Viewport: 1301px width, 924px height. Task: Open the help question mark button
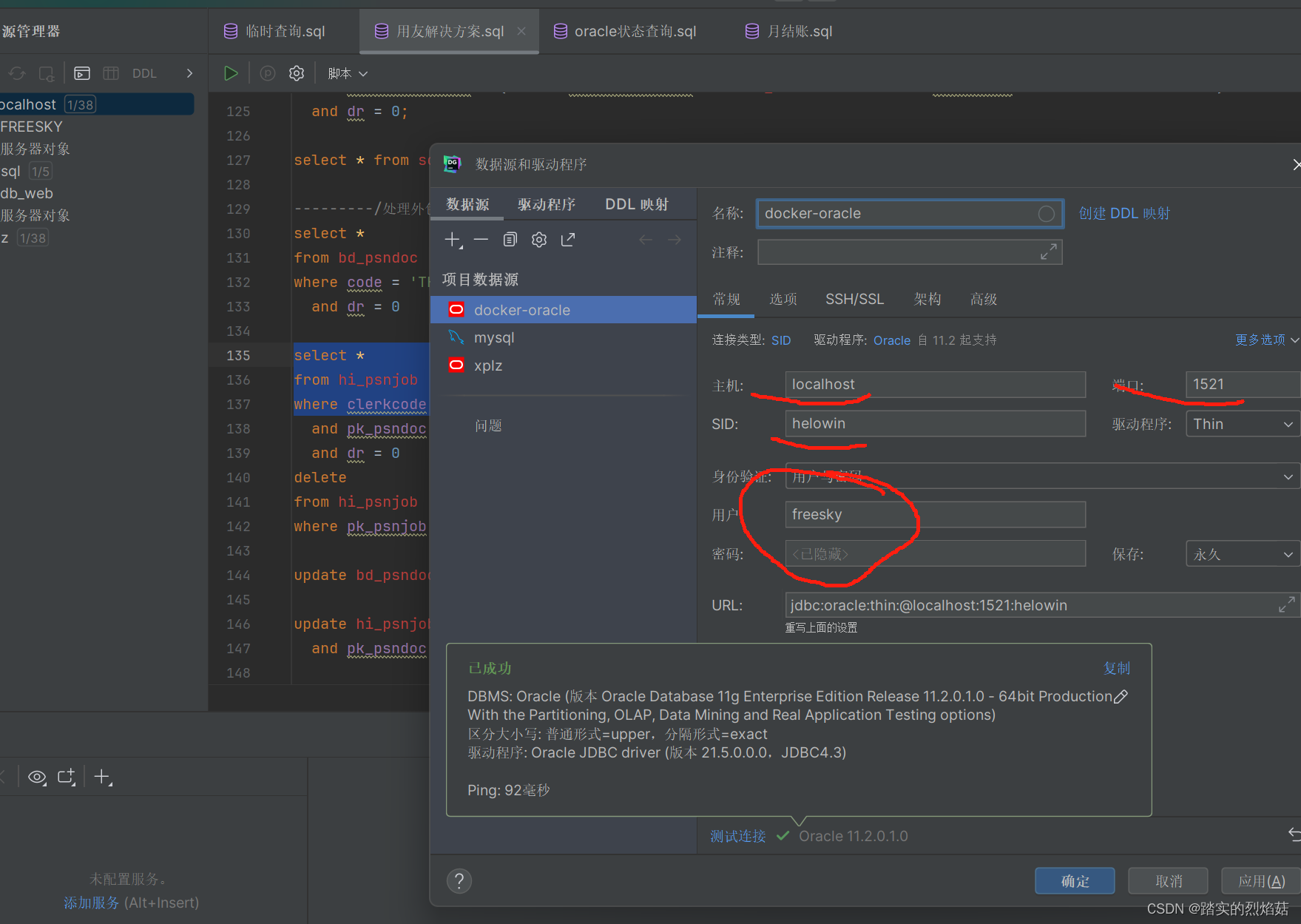[x=459, y=880]
